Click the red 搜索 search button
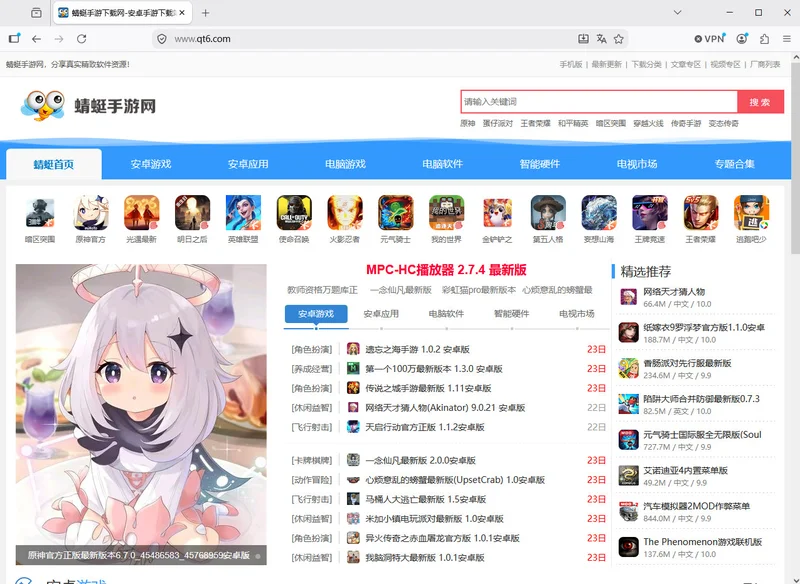 coord(760,102)
